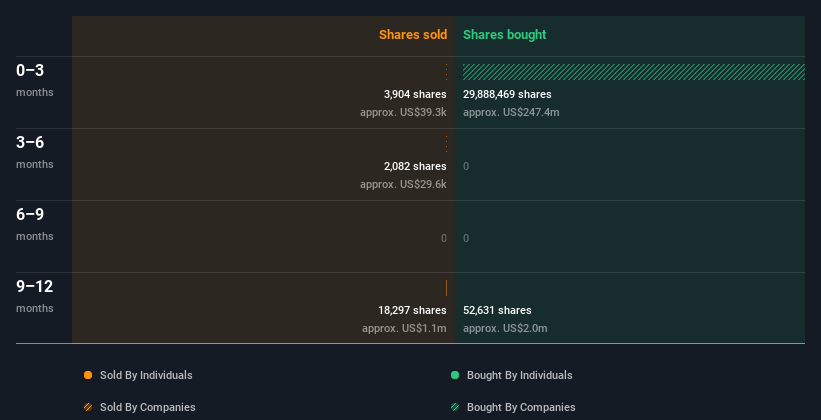Select the orange sold bar for 9–12 months
The image size is (821, 420).
click(x=446, y=288)
